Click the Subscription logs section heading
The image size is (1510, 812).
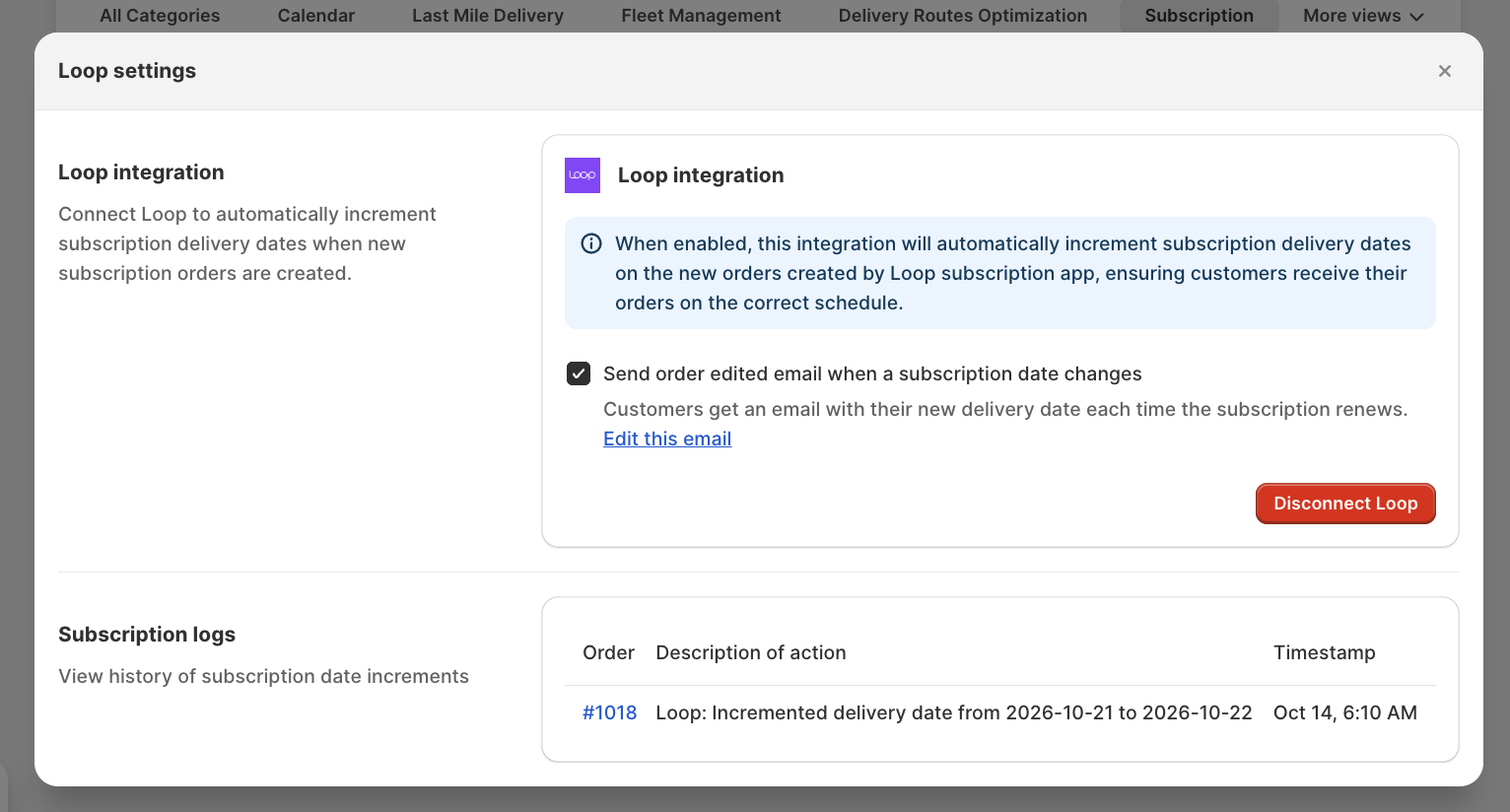coord(147,635)
